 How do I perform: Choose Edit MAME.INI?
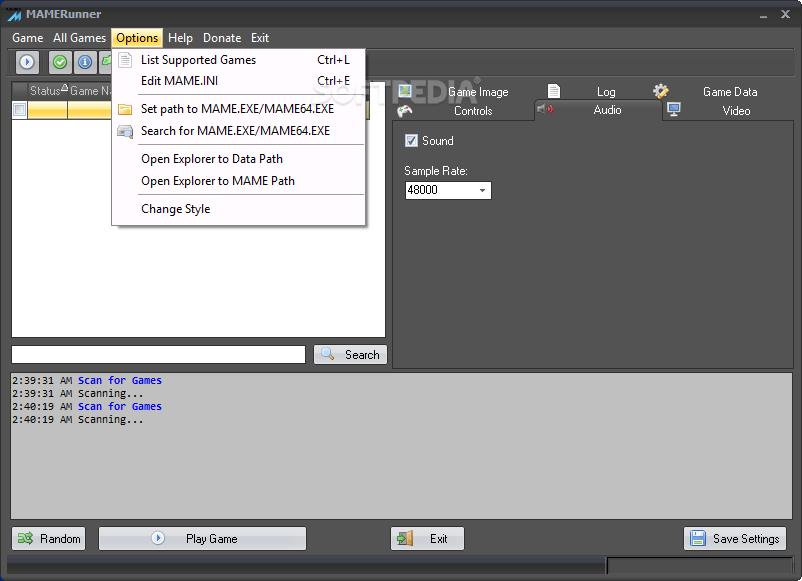point(238,81)
